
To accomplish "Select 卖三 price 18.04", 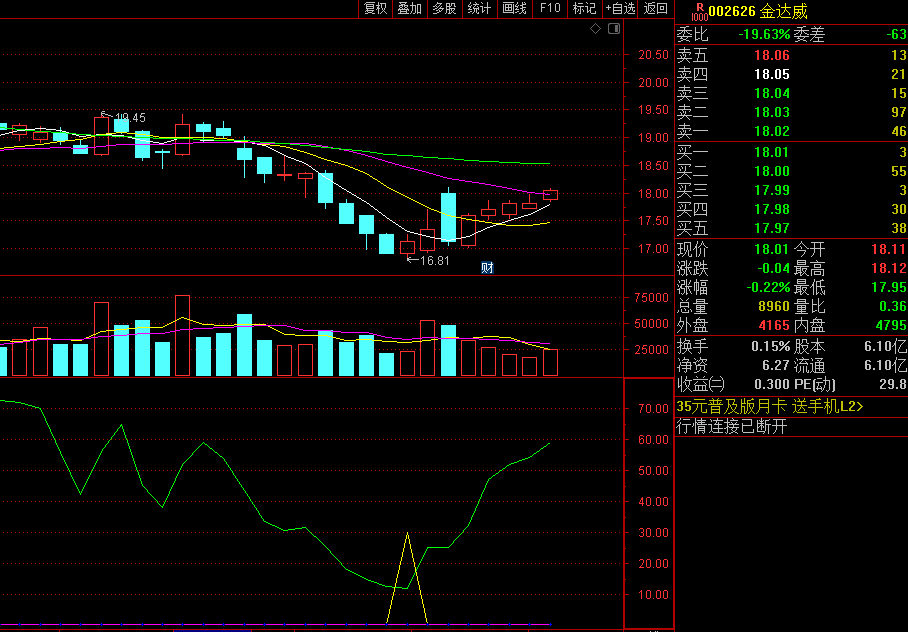I will click(x=772, y=93).
